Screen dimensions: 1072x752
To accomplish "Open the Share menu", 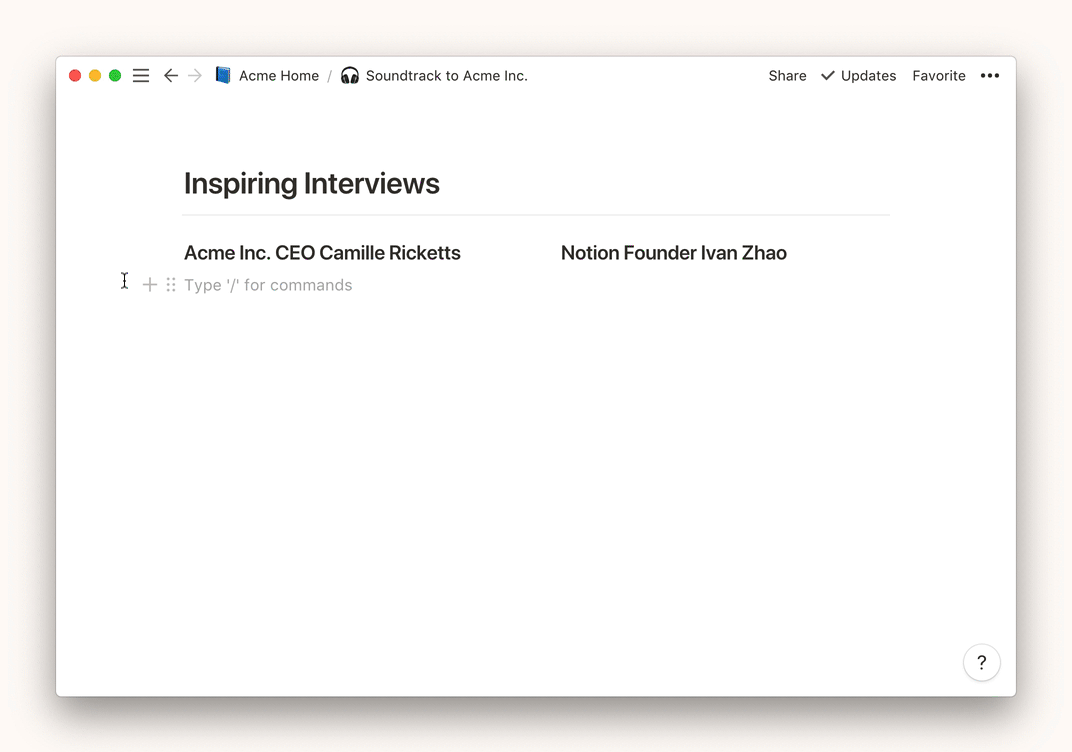I will click(787, 76).
